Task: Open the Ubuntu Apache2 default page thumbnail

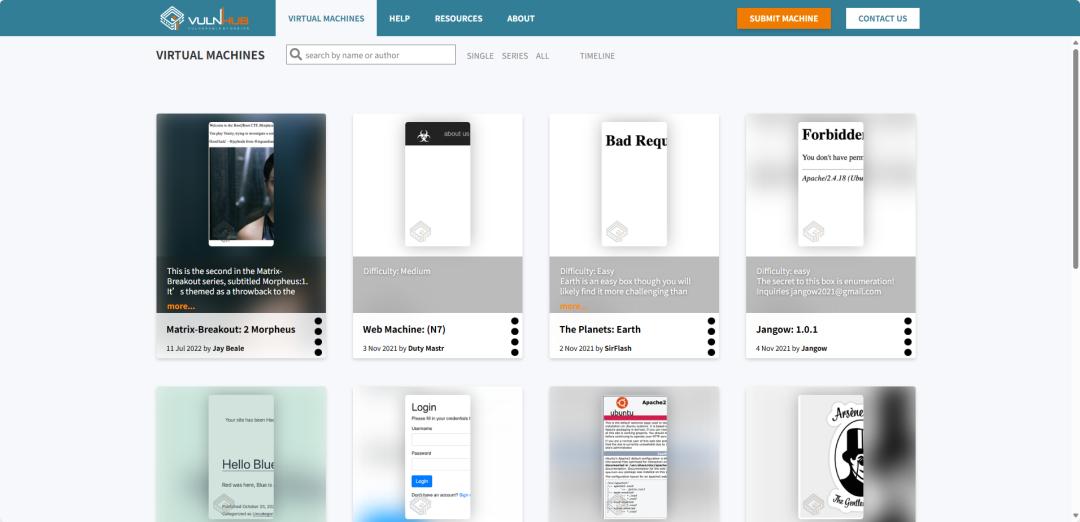Action: click(634, 457)
